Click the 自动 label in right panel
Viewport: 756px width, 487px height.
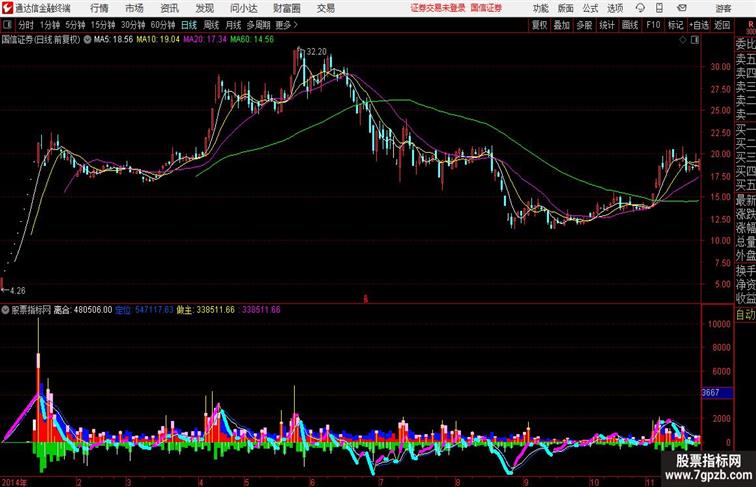(745, 314)
